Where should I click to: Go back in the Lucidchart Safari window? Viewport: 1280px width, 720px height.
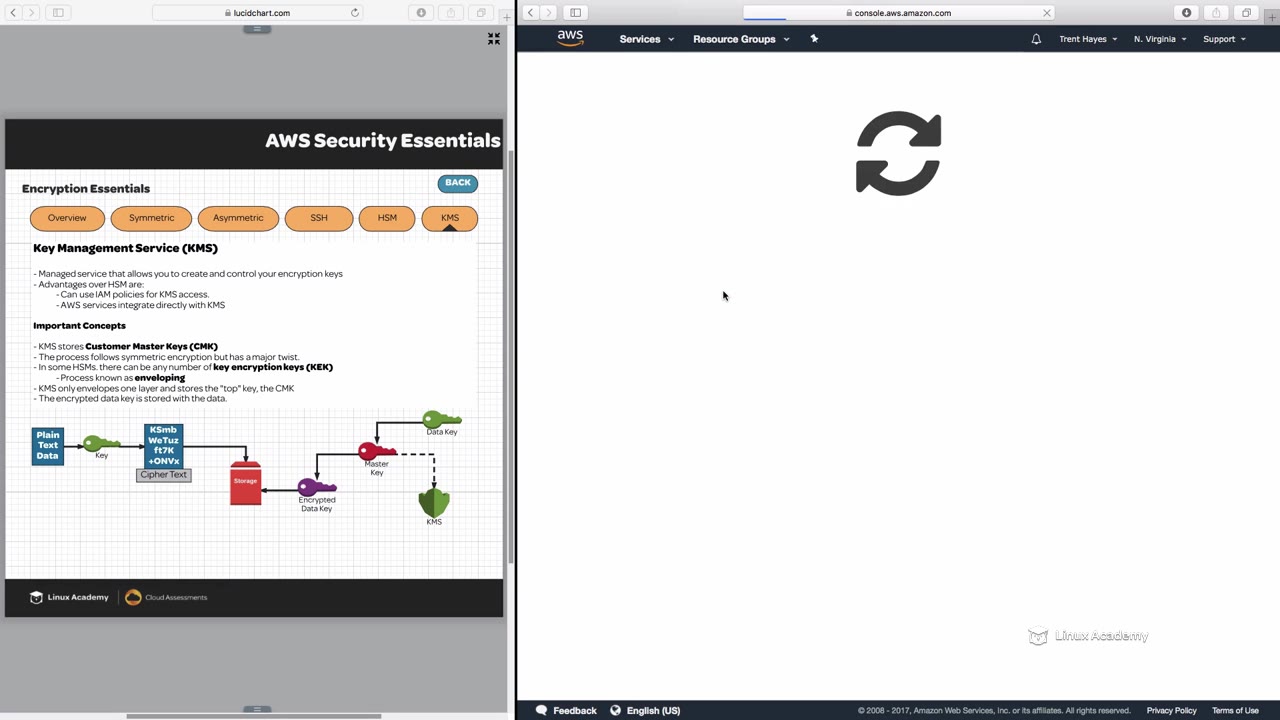[x=13, y=13]
